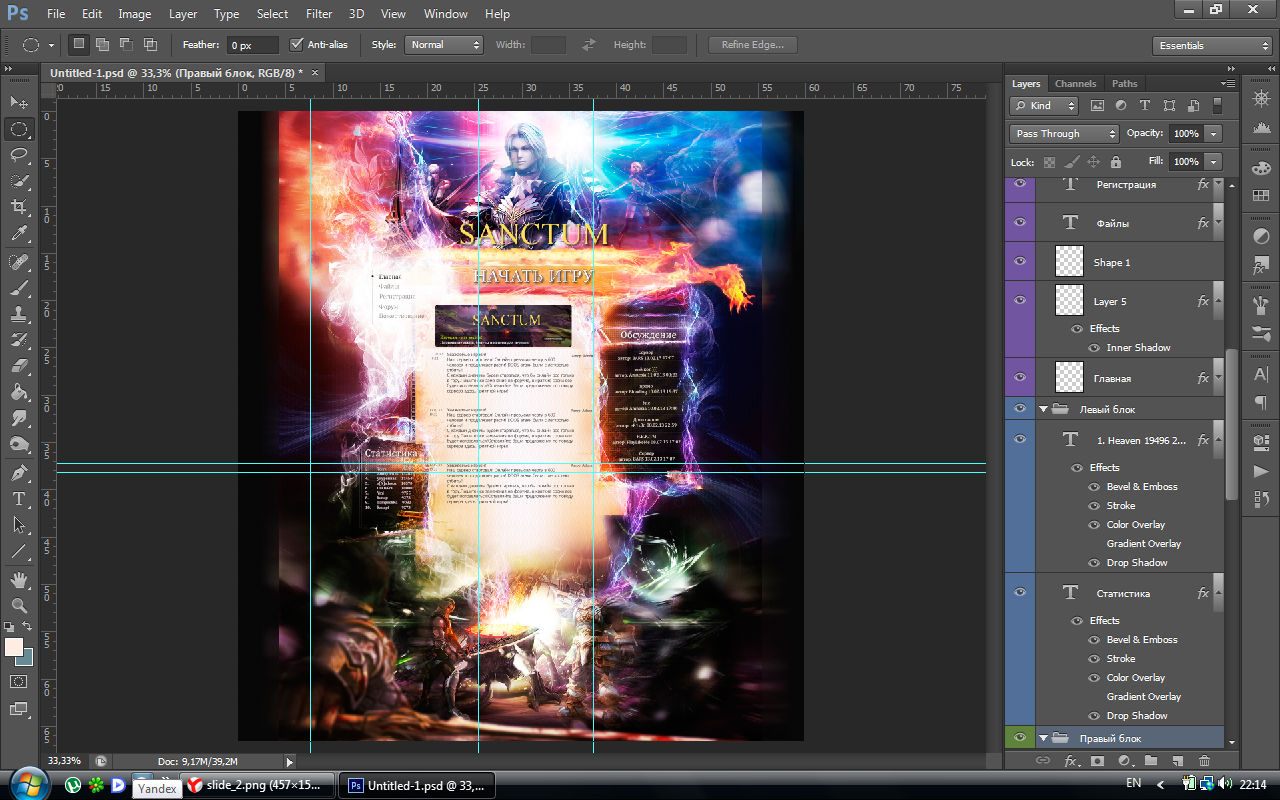Hide the Регистрация layer
1280x800 pixels.
[x=1020, y=184]
